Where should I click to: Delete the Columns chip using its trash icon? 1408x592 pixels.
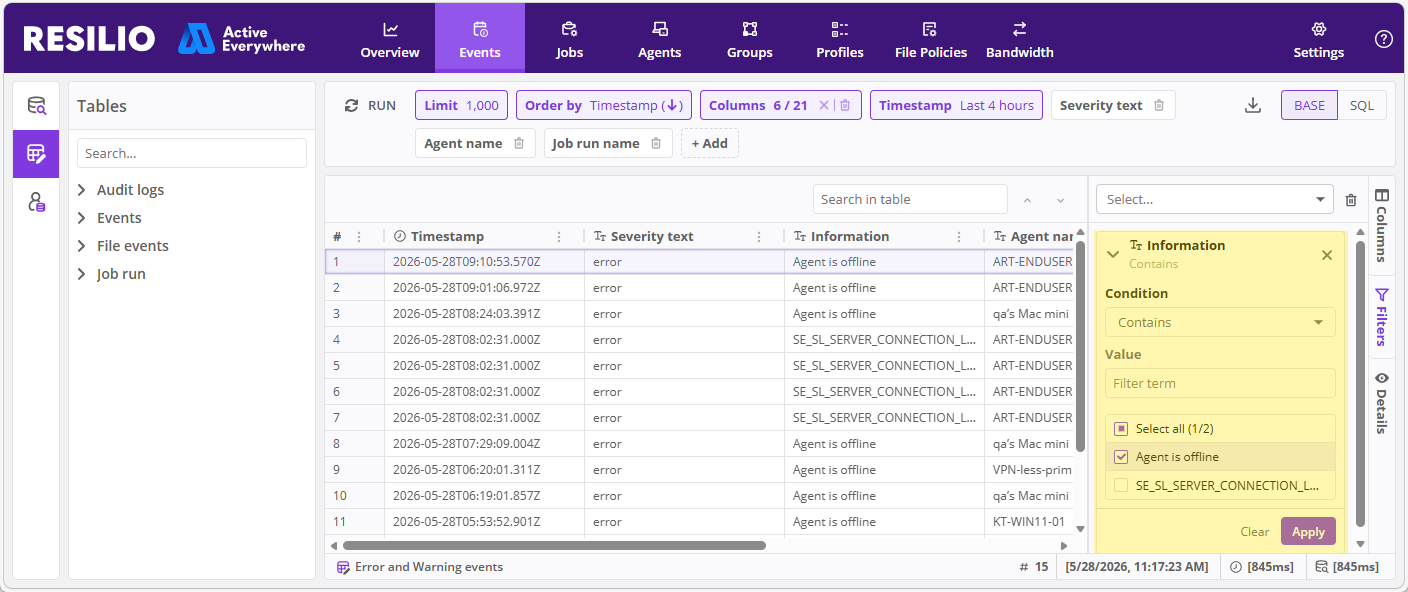pos(845,105)
